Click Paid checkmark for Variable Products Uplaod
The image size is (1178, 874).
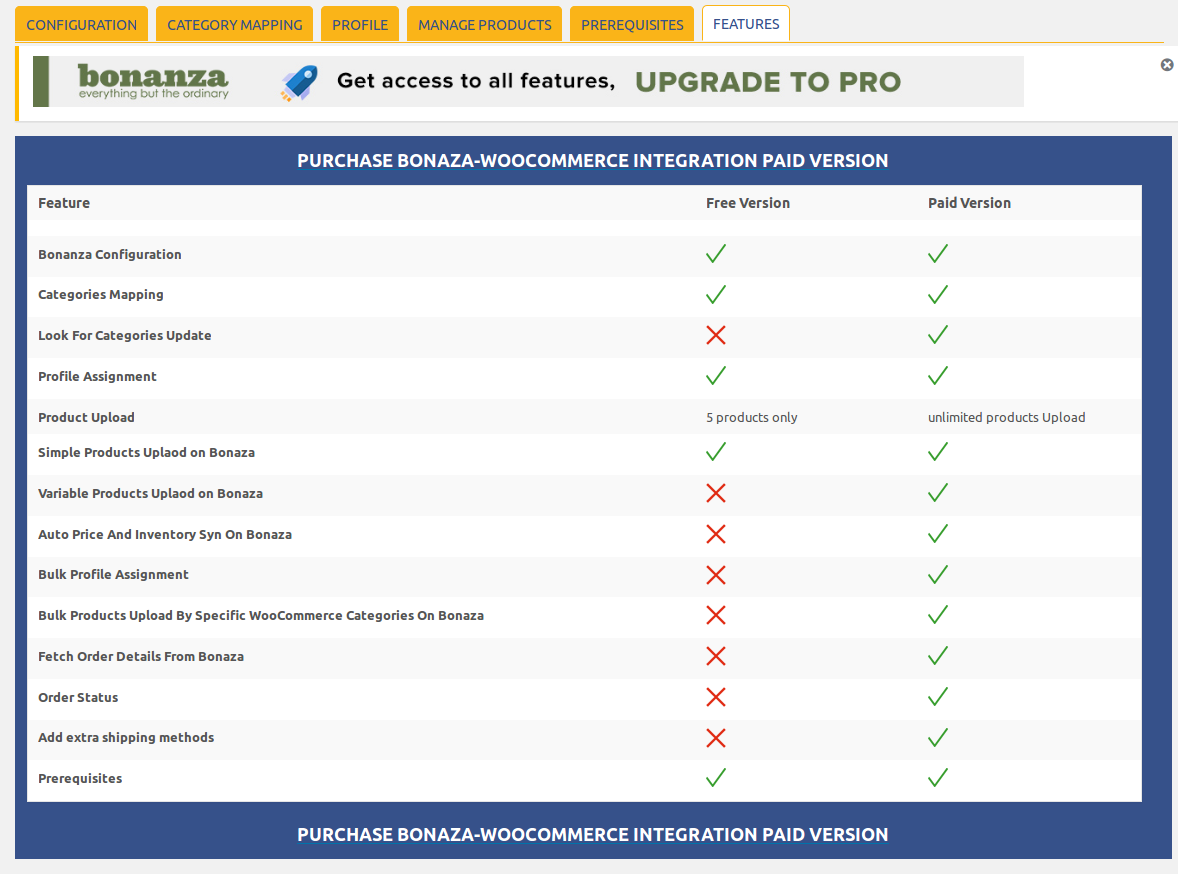tap(938, 493)
